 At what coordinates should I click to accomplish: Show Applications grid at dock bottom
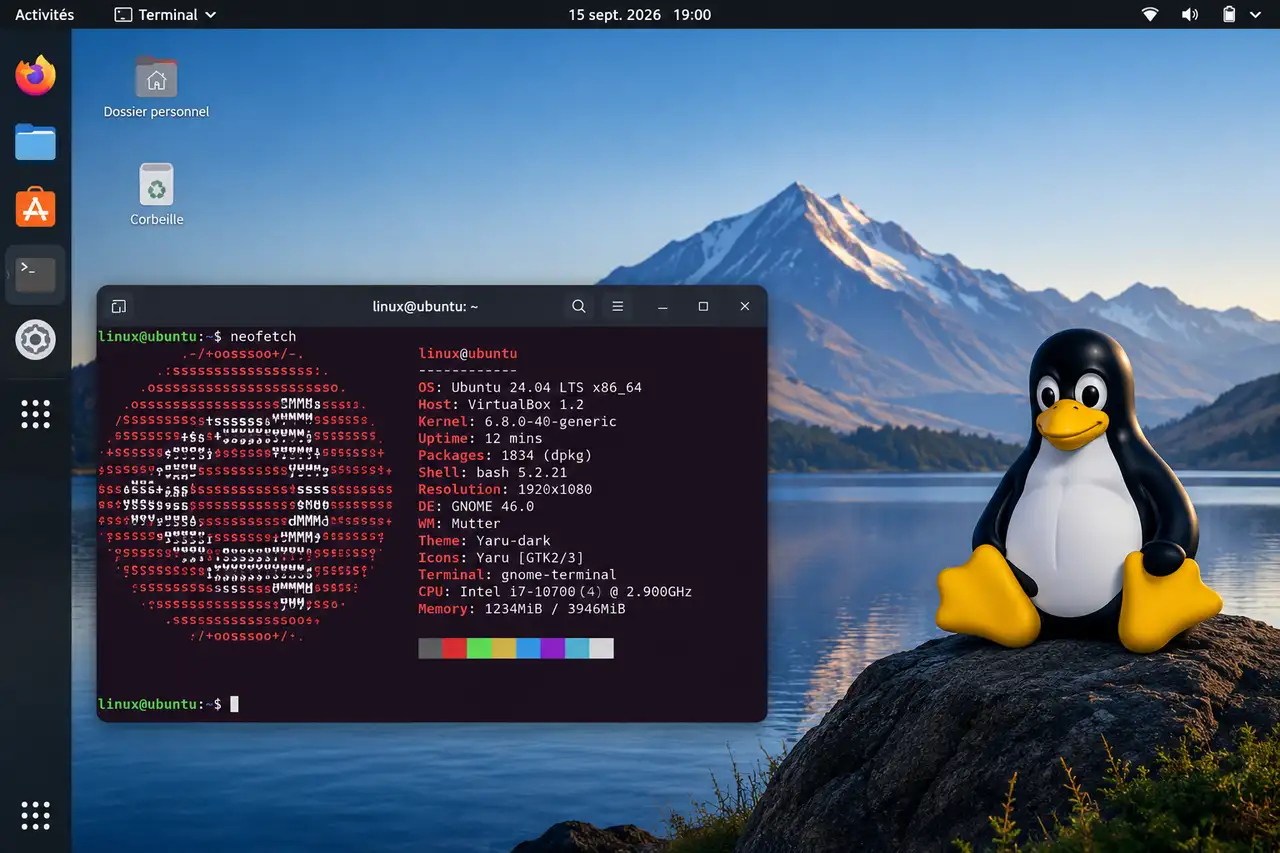click(35, 815)
